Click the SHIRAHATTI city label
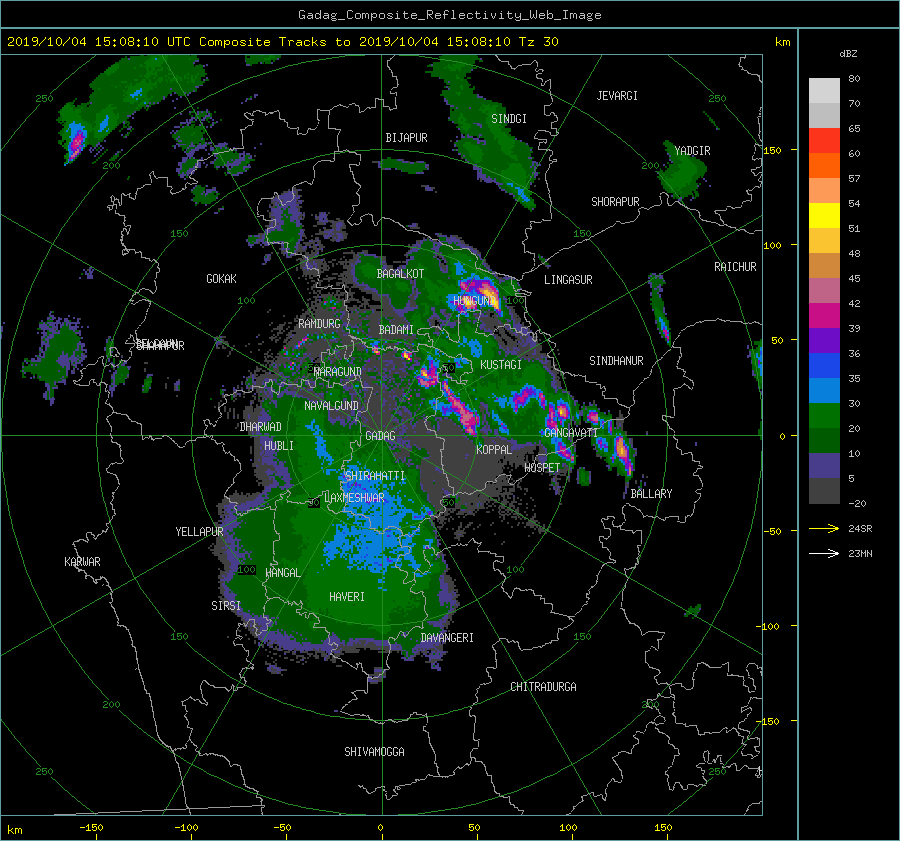Image resolution: width=900 pixels, height=841 pixels. (x=375, y=476)
